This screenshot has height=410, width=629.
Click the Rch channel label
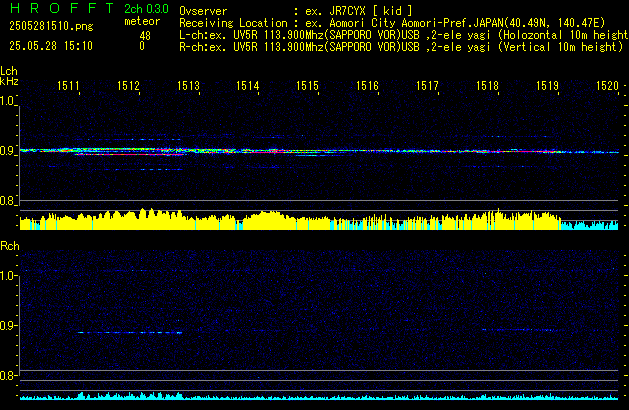(x=10, y=246)
